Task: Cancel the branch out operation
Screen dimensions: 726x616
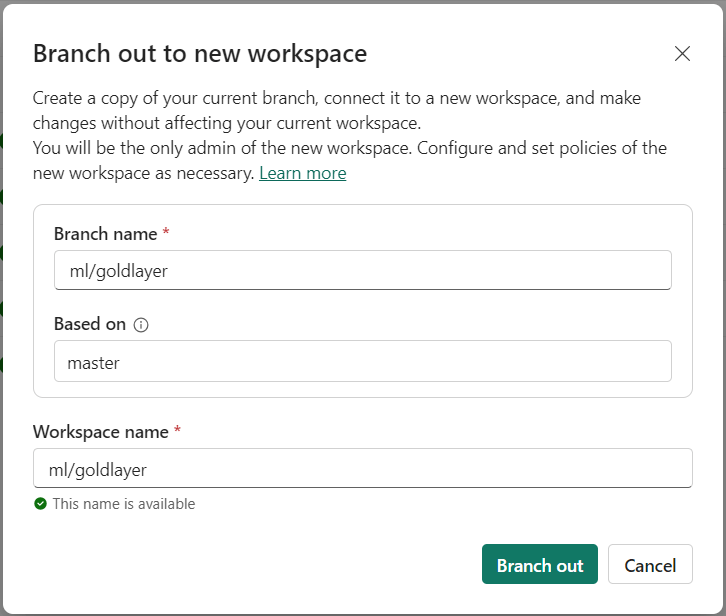Action: [650, 565]
